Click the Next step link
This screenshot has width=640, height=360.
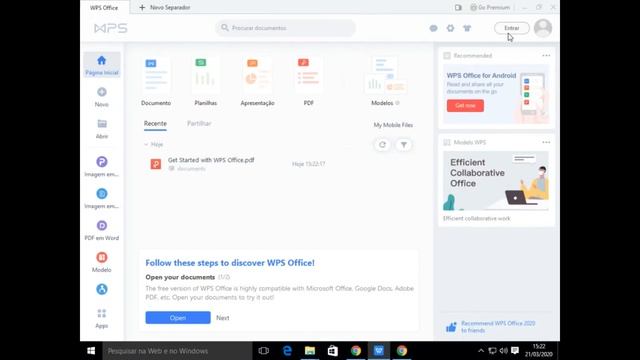222,318
